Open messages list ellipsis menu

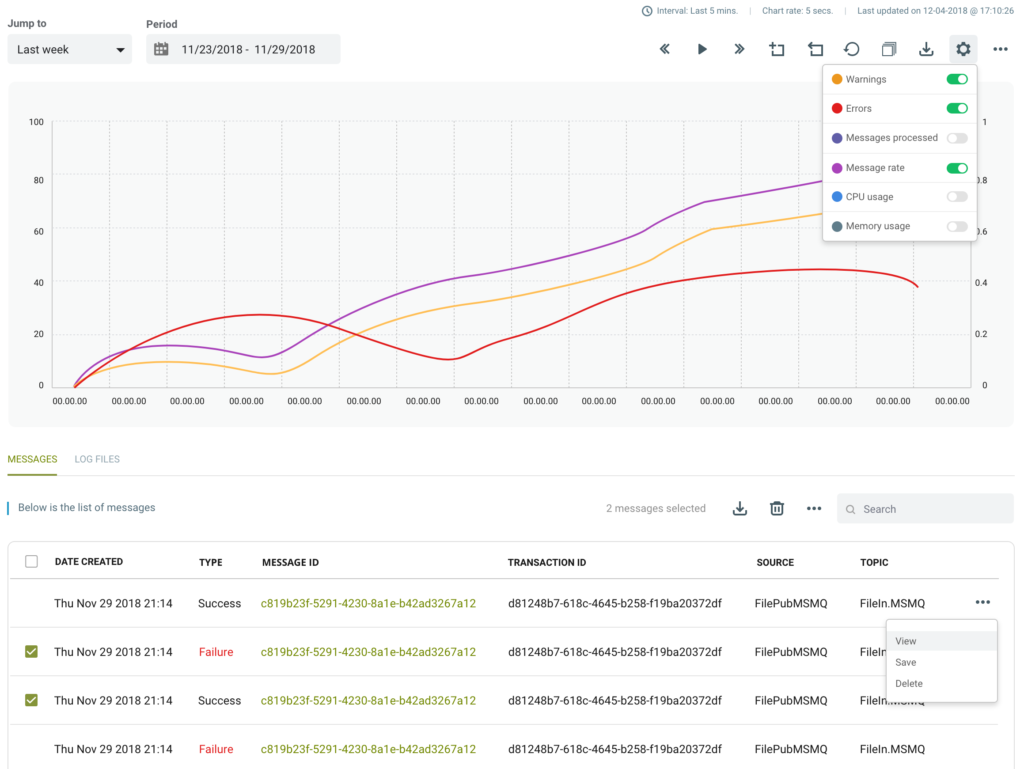pyautogui.click(x=814, y=509)
